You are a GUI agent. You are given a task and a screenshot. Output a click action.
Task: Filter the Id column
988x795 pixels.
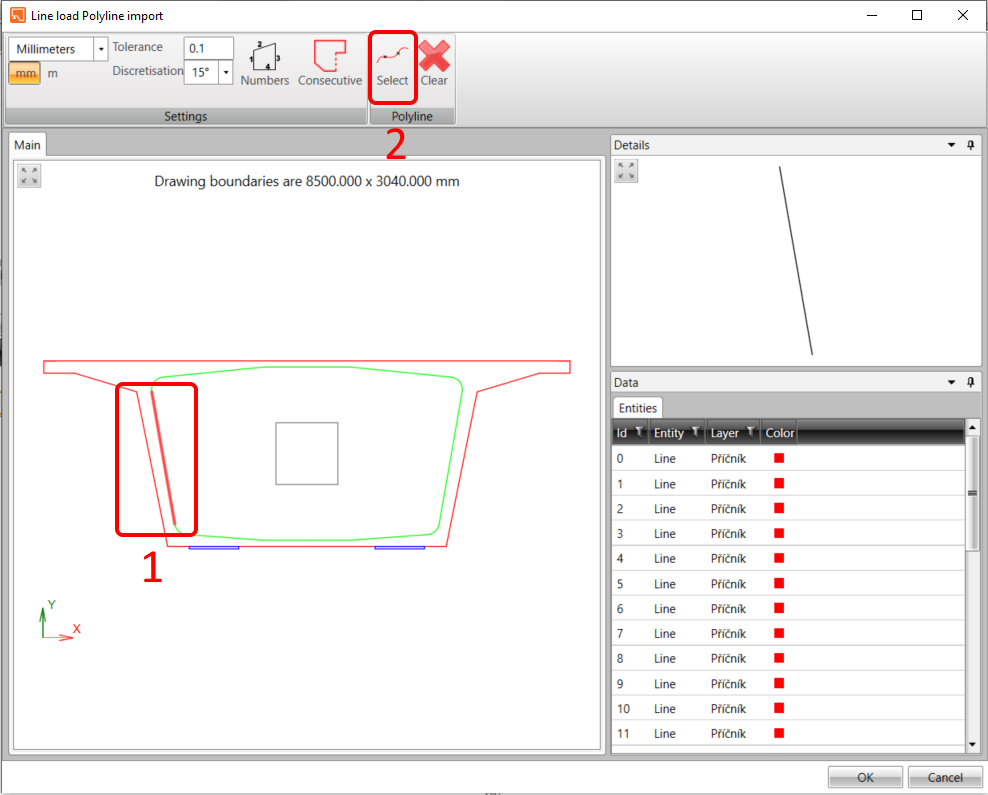click(639, 432)
